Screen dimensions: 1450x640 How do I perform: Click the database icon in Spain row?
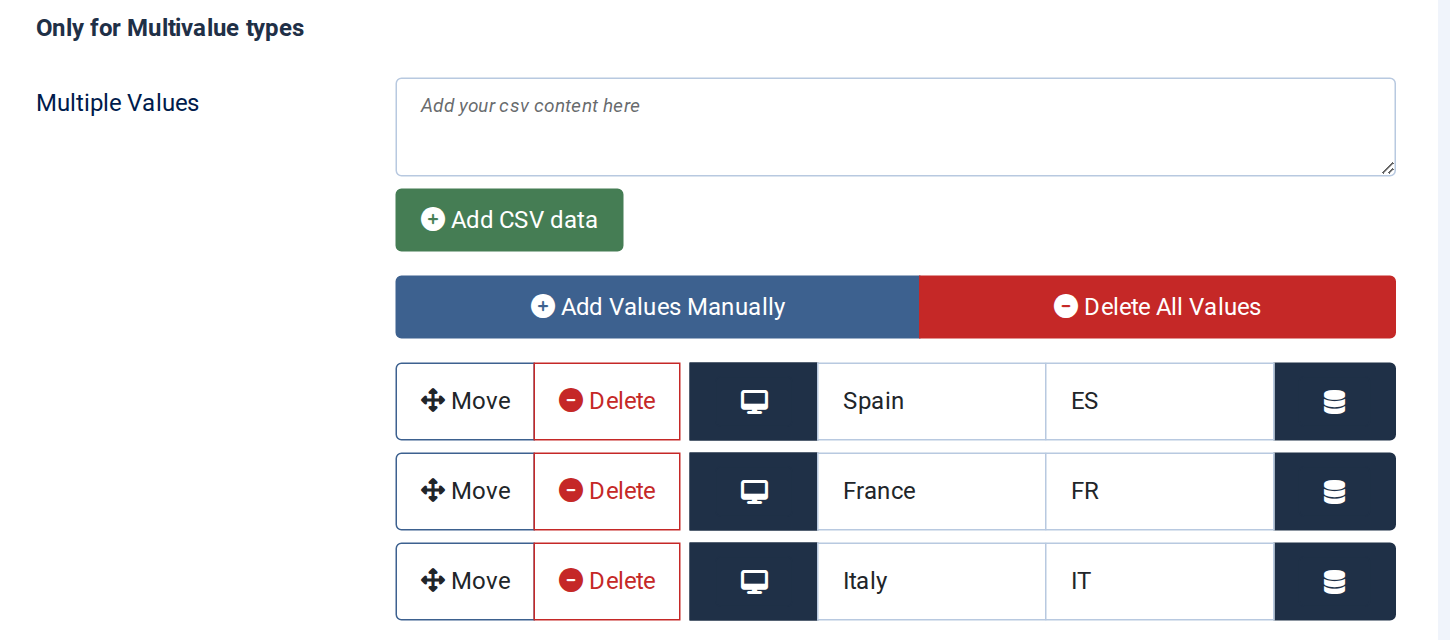(1334, 401)
